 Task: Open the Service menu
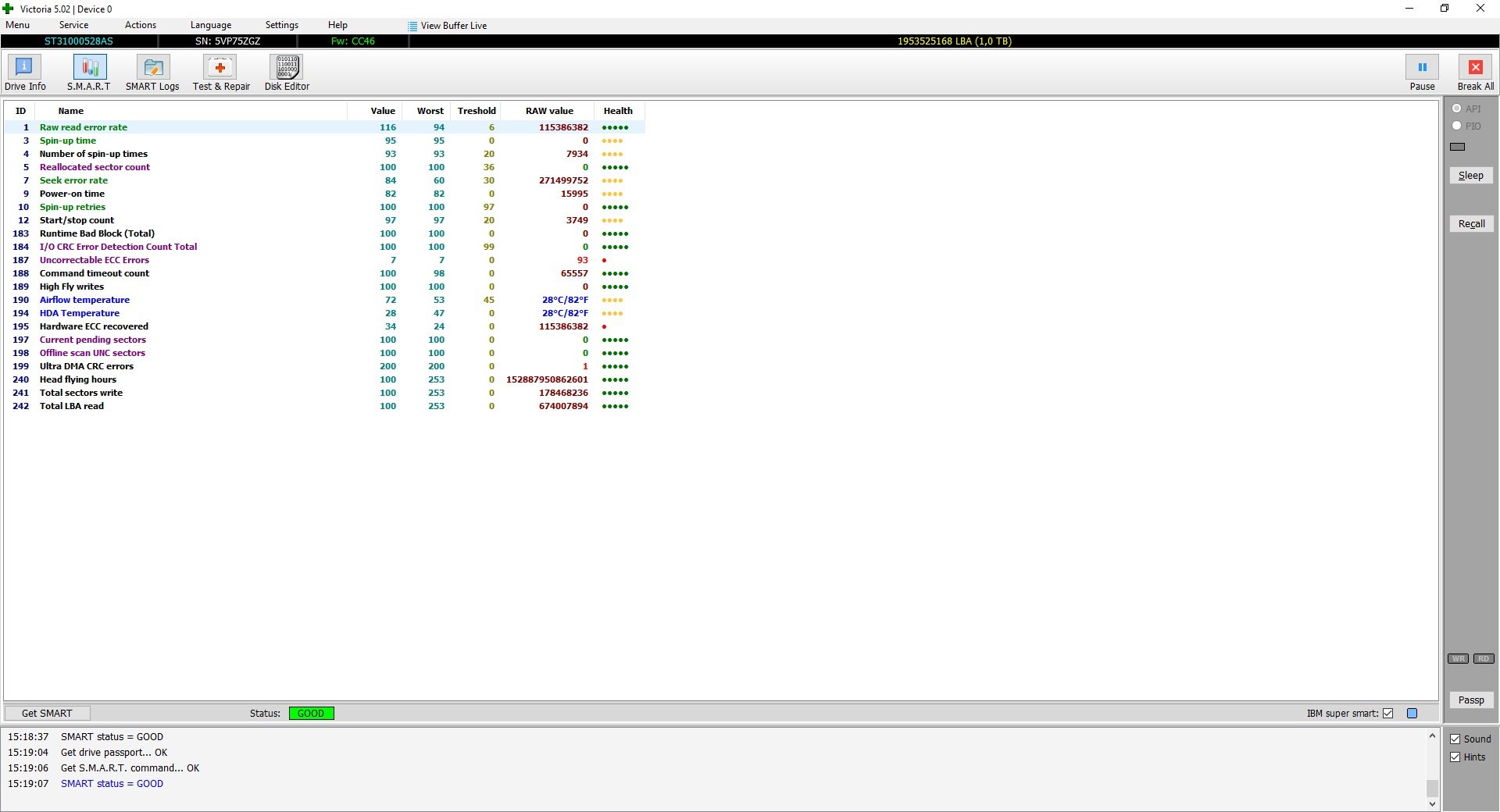[73, 25]
